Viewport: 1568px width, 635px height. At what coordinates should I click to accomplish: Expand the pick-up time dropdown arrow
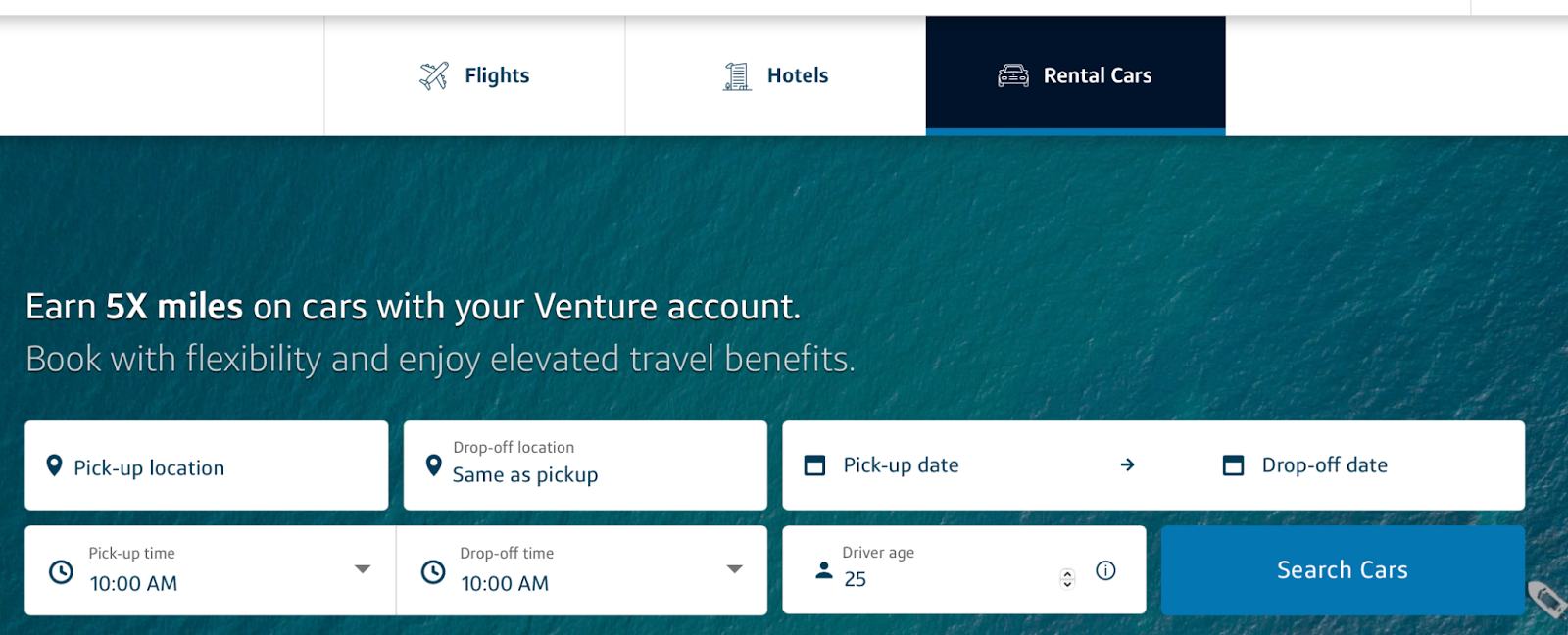[x=363, y=569]
